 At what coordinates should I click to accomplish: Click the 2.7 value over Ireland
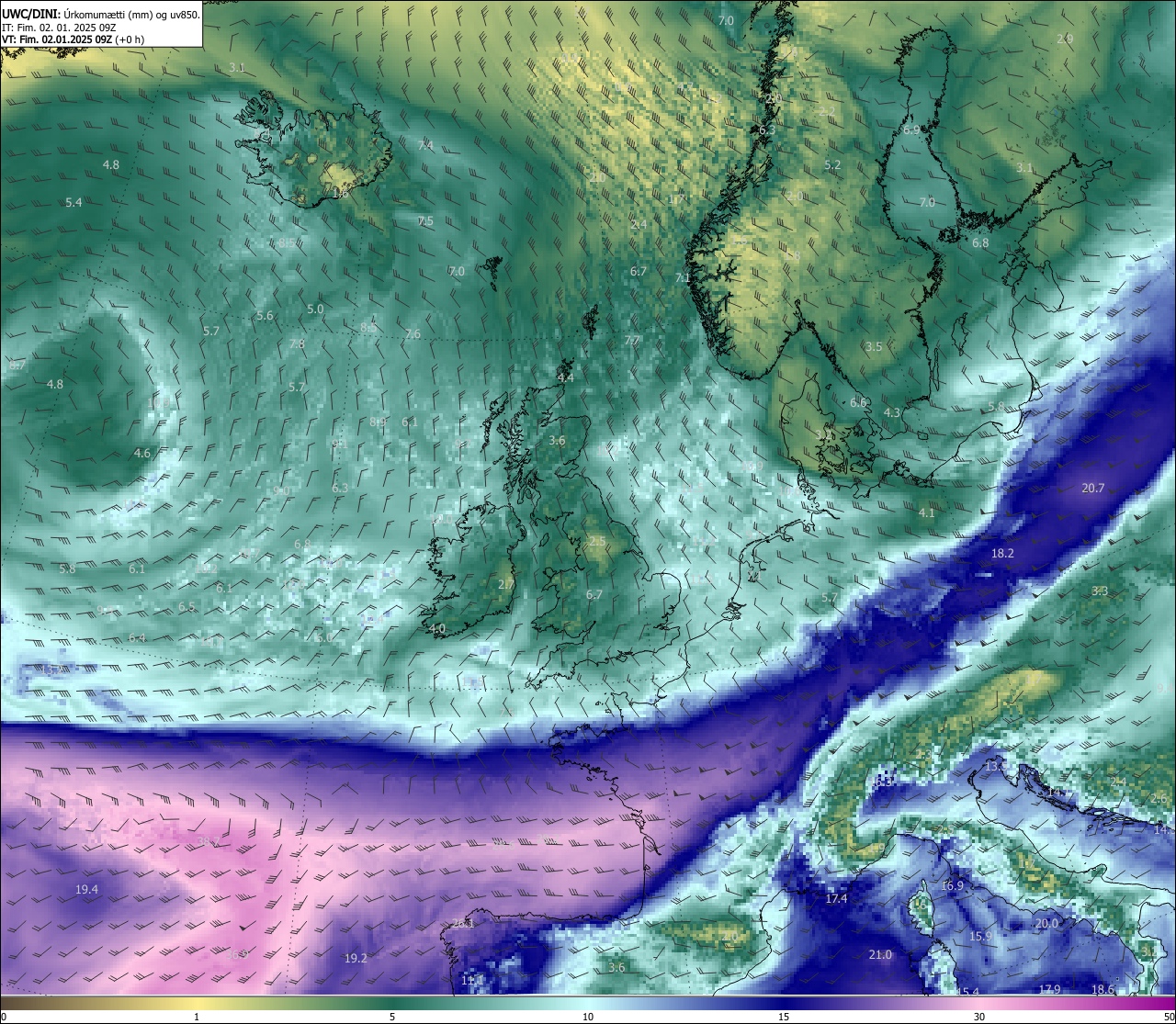click(x=506, y=584)
